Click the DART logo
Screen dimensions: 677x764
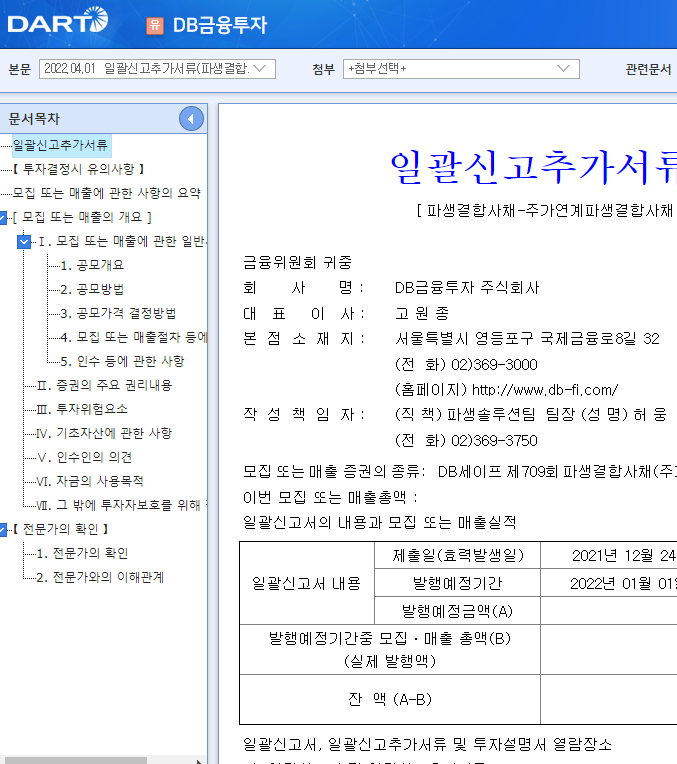coord(58,21)
